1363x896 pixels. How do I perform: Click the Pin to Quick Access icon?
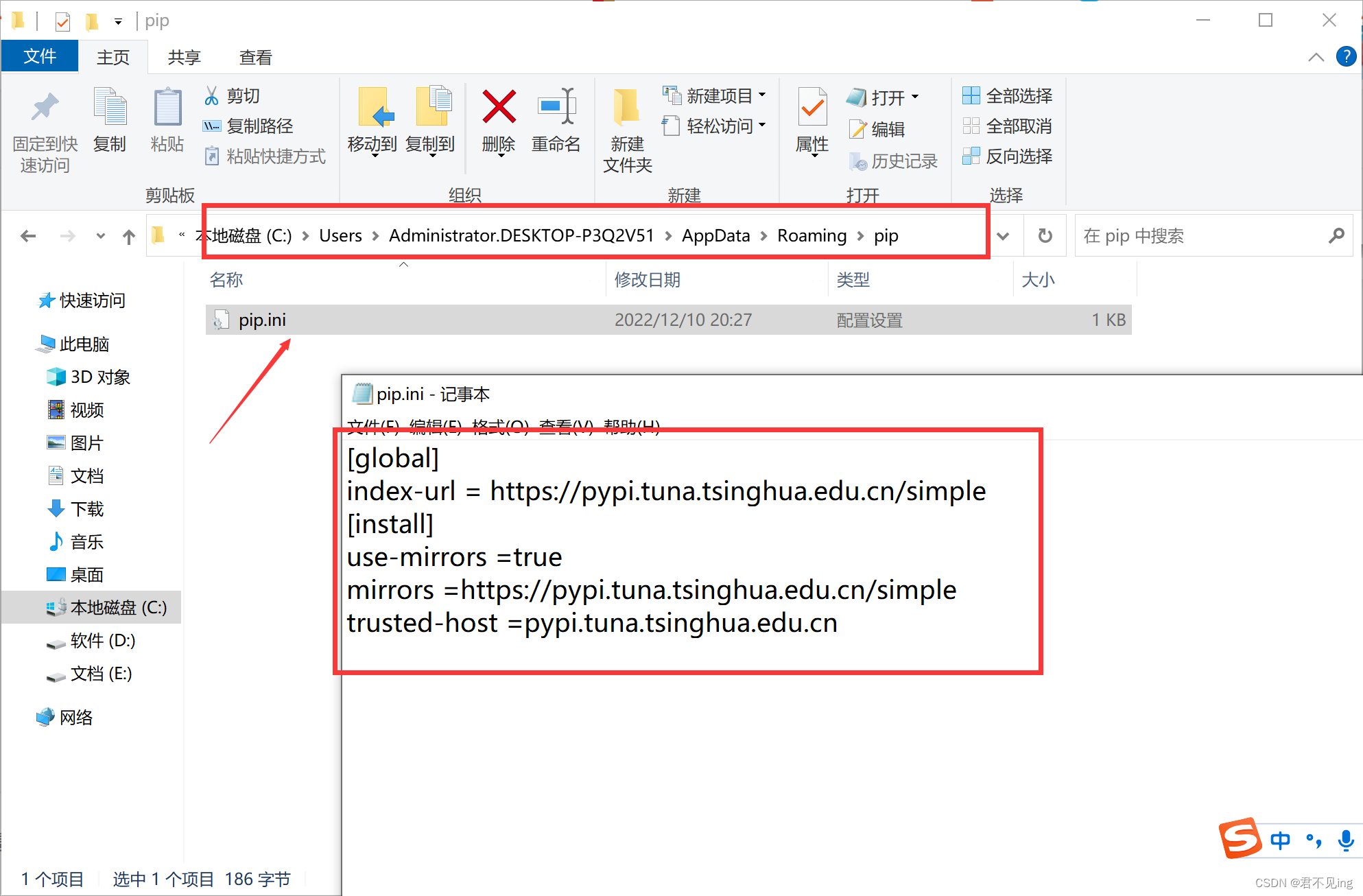click(45, 108)
